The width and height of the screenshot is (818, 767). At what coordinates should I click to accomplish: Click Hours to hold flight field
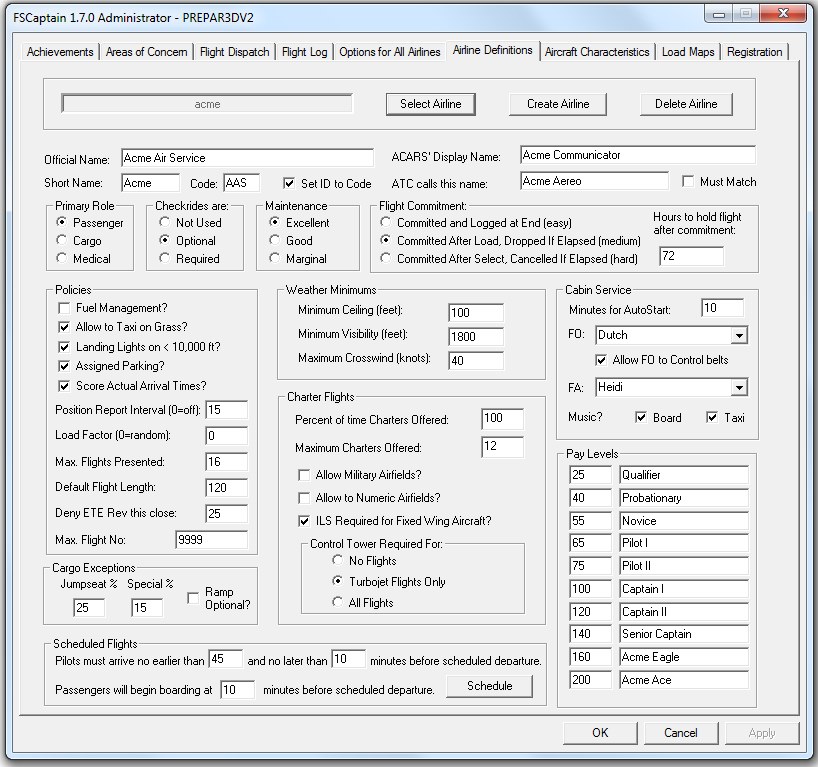point(691,256)
